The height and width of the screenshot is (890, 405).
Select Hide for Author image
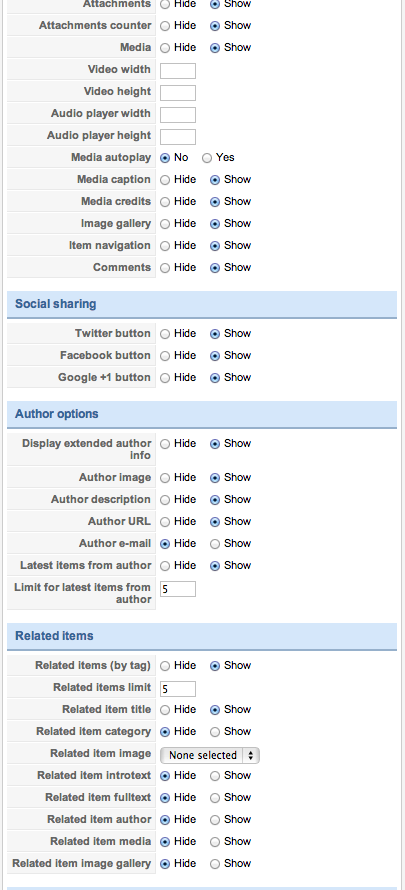(x=165, y=478)
